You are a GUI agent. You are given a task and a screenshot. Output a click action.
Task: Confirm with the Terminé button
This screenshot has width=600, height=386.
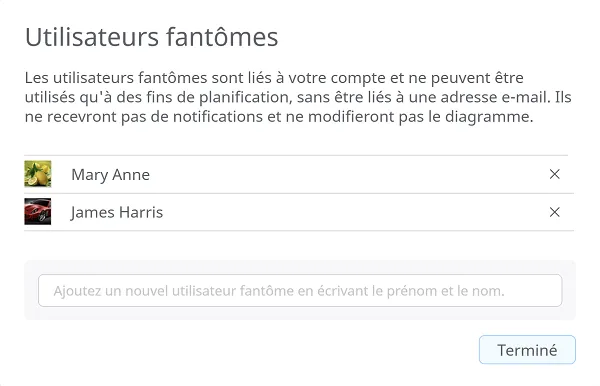point(527,350)
